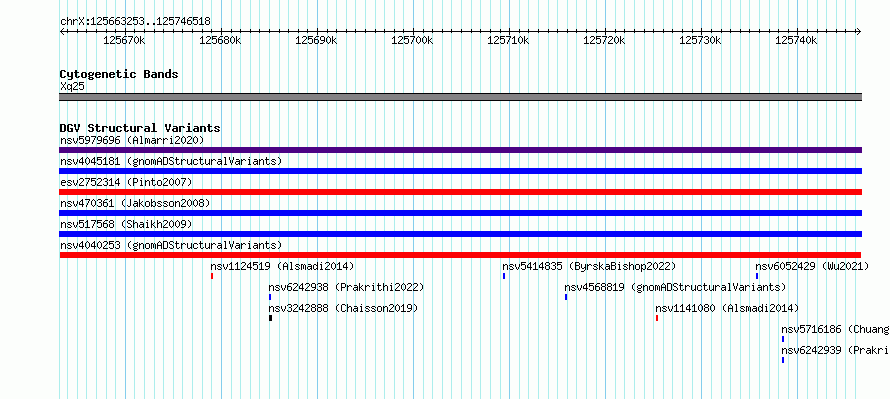Open variant nsv1124519 (Alsmadi2014) label
This screenshot has width=890, height=399.
coord(282,266)
